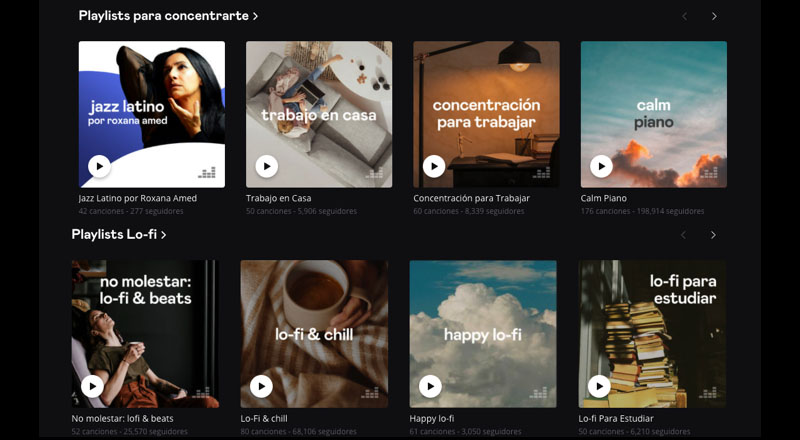Show next Lo-fi playlists
Image resolution: width=800 pixels, height=440 pixels.
coord(713,235)
